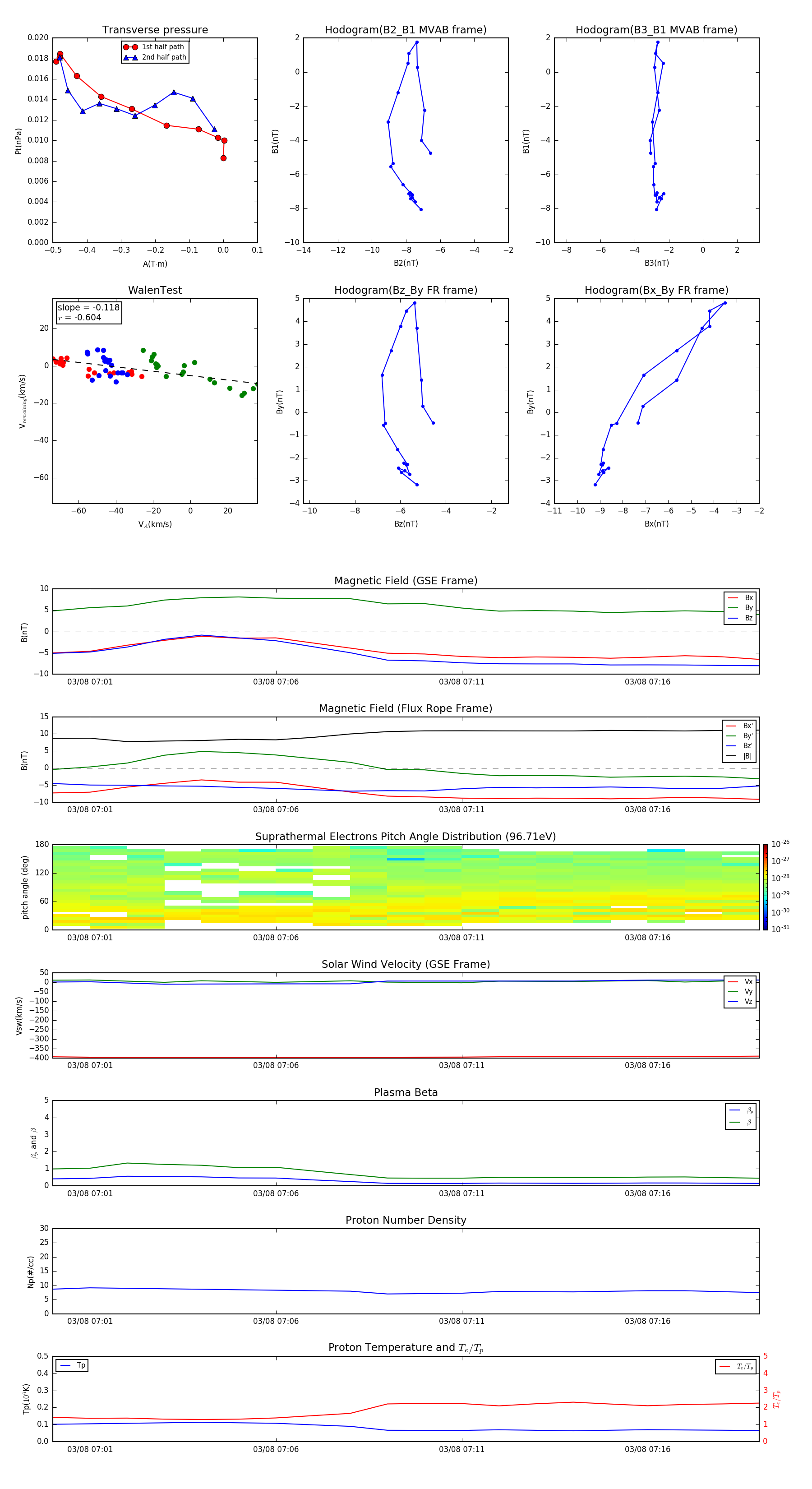Click the "Hodogram(Bx_By FR frame)" title
Screen dimensions: 812x1489
[656, 290]
